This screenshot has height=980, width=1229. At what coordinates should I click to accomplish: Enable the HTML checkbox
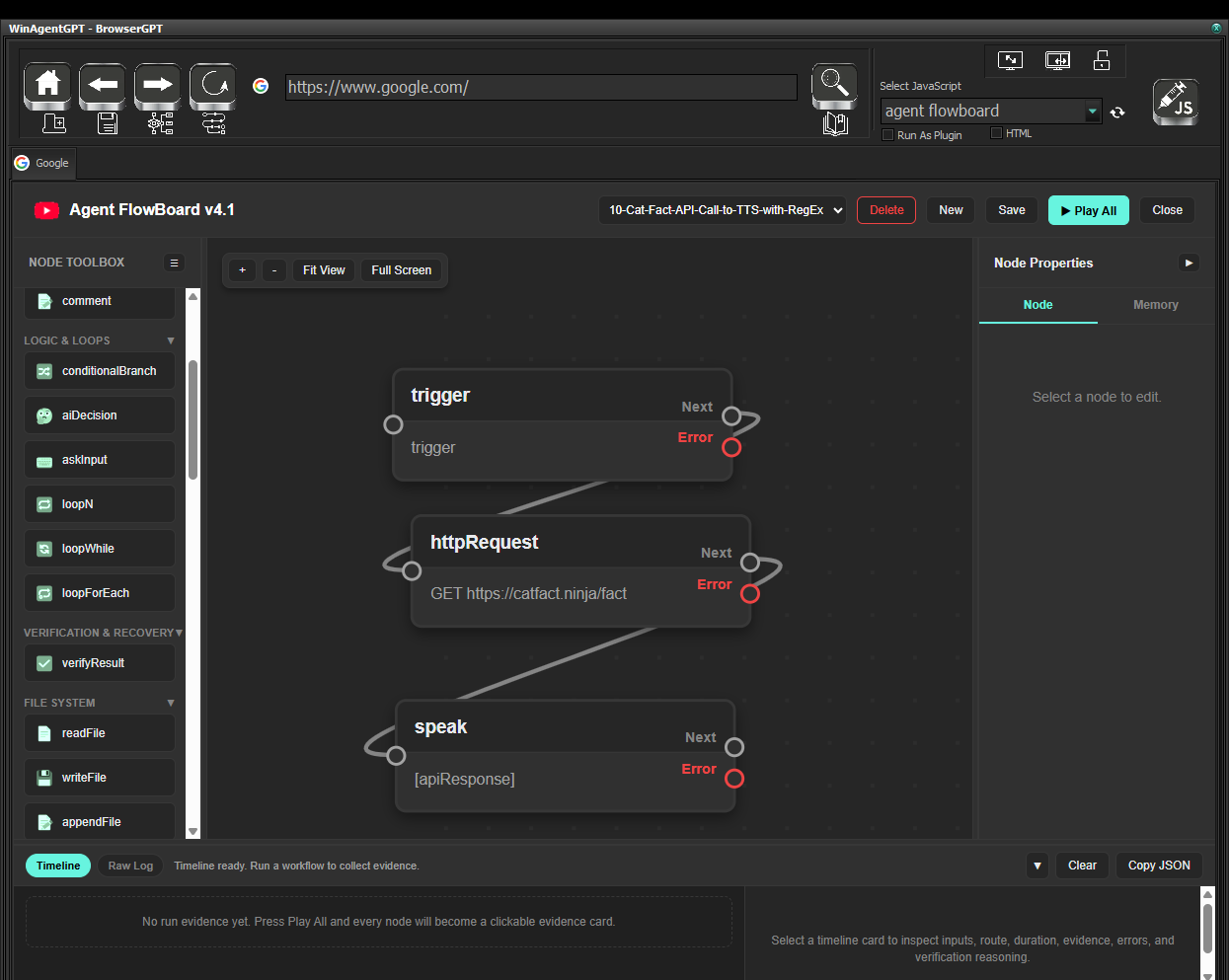pos(996,133)
